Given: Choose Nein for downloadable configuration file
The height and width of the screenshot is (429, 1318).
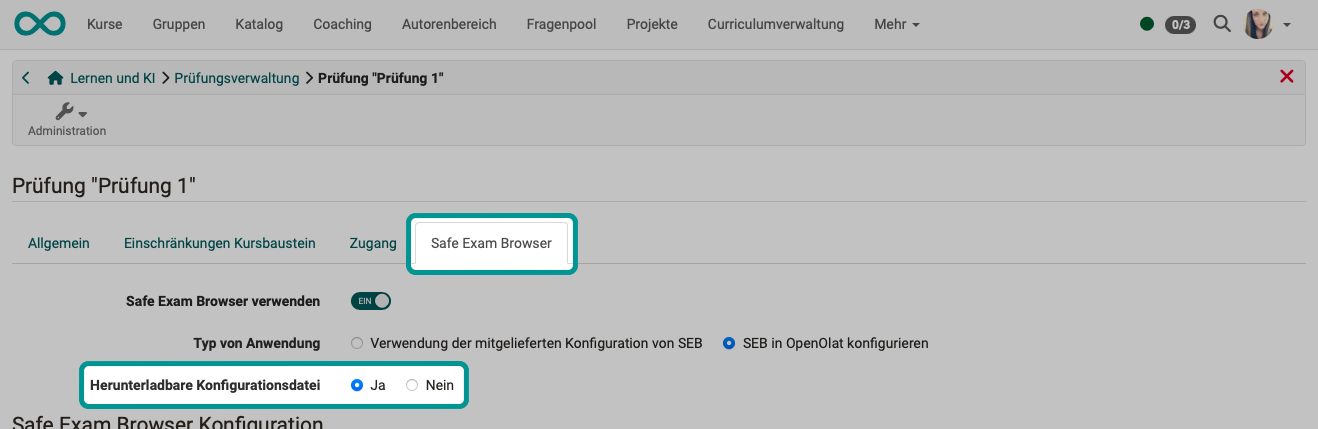Looking at the screenshot, I should click(x=412, y=385).
